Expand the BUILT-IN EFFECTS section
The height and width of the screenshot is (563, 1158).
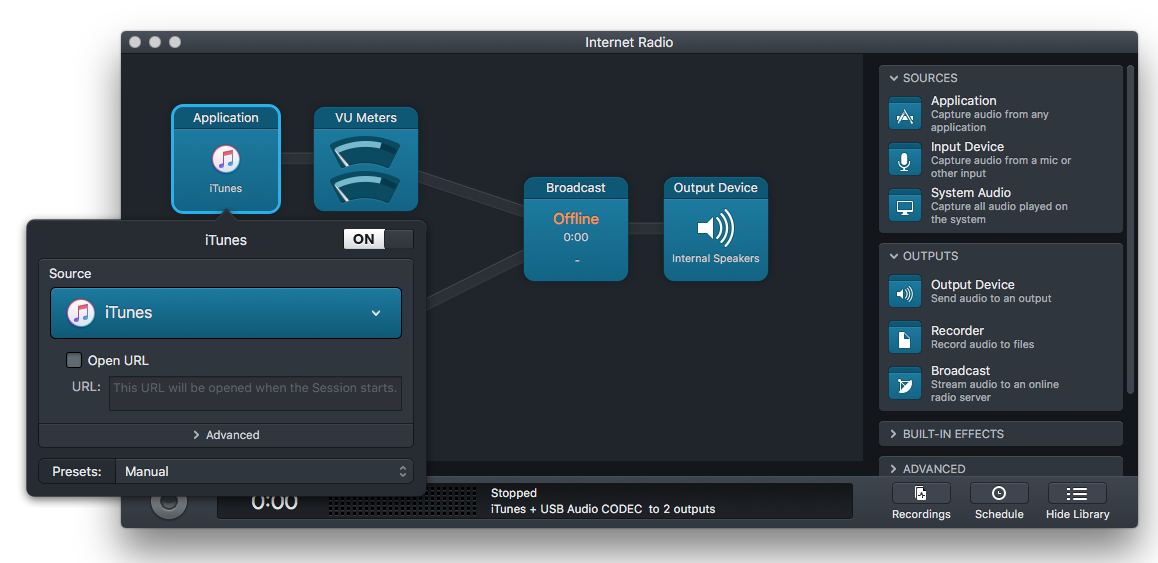tap(894, 434)
